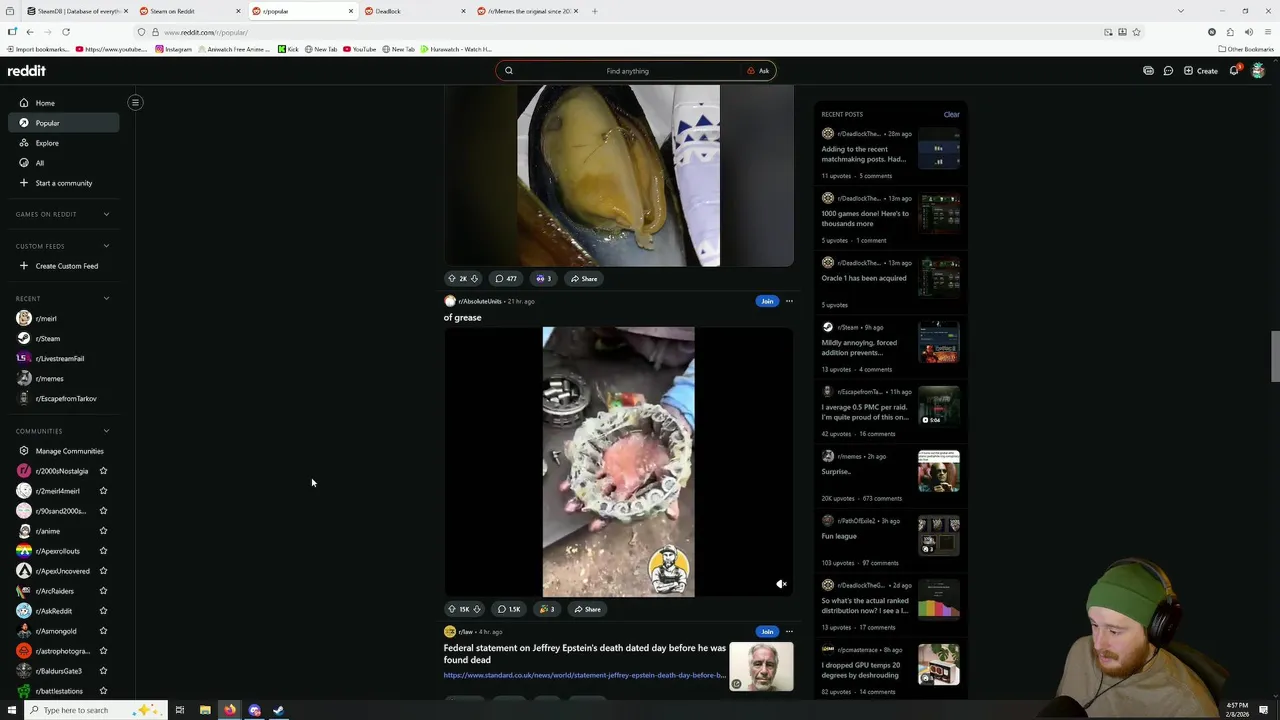This screenshot has height=720, width=1280.
Task: Star the r/ArcRaiders community
Action: pos(103,591)
